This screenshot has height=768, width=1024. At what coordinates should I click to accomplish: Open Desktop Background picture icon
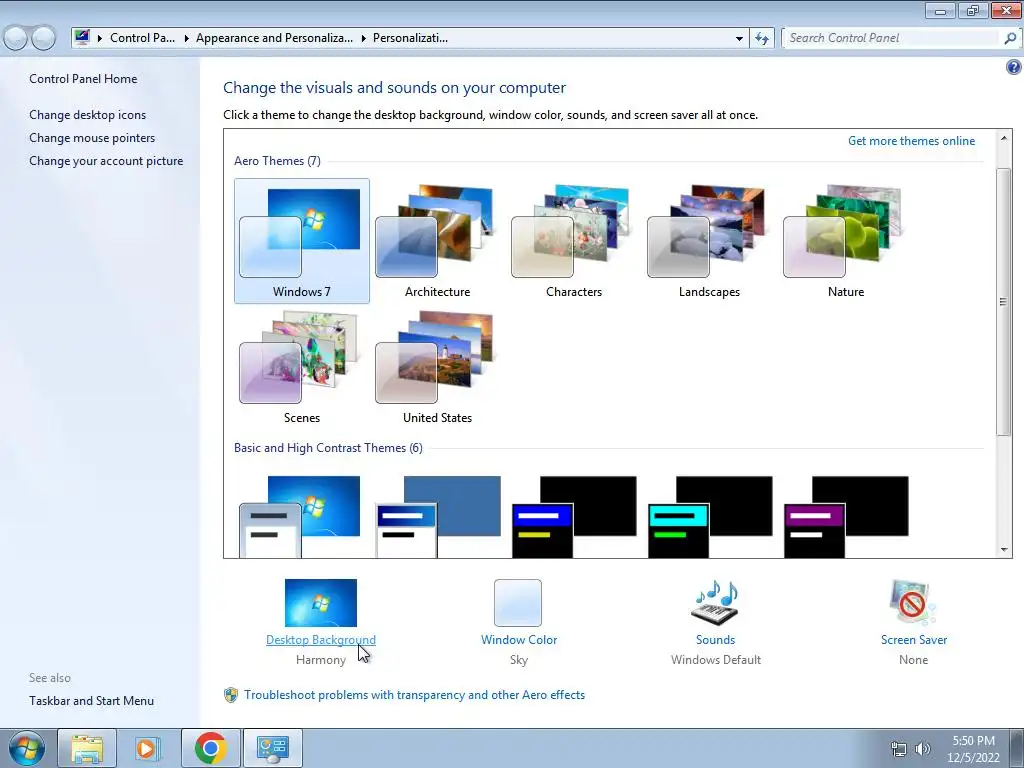coord(321,603)
